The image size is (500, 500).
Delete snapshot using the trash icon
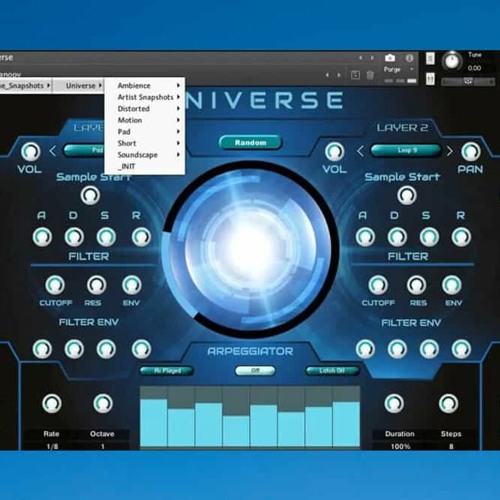[x=370, y=75]
